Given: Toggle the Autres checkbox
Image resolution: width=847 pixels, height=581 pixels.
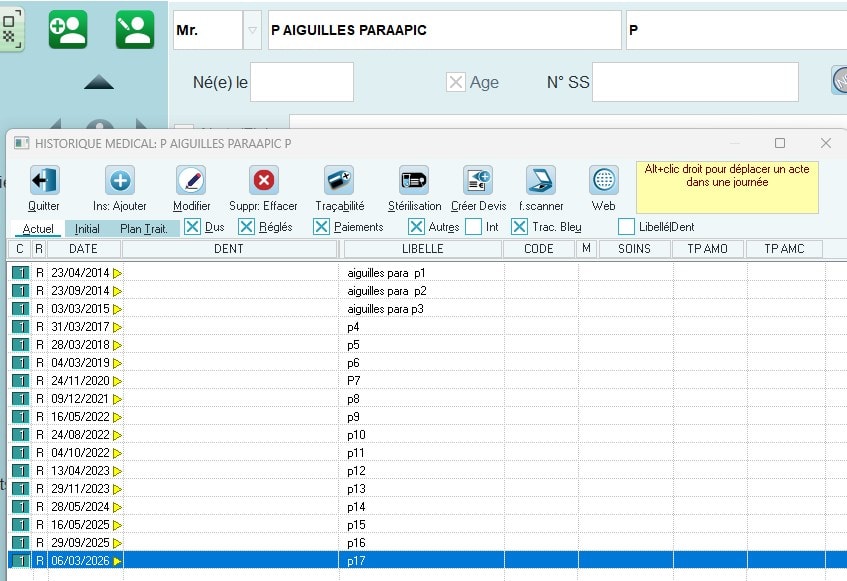Looking at the screenshot, I should coord(416,227).
